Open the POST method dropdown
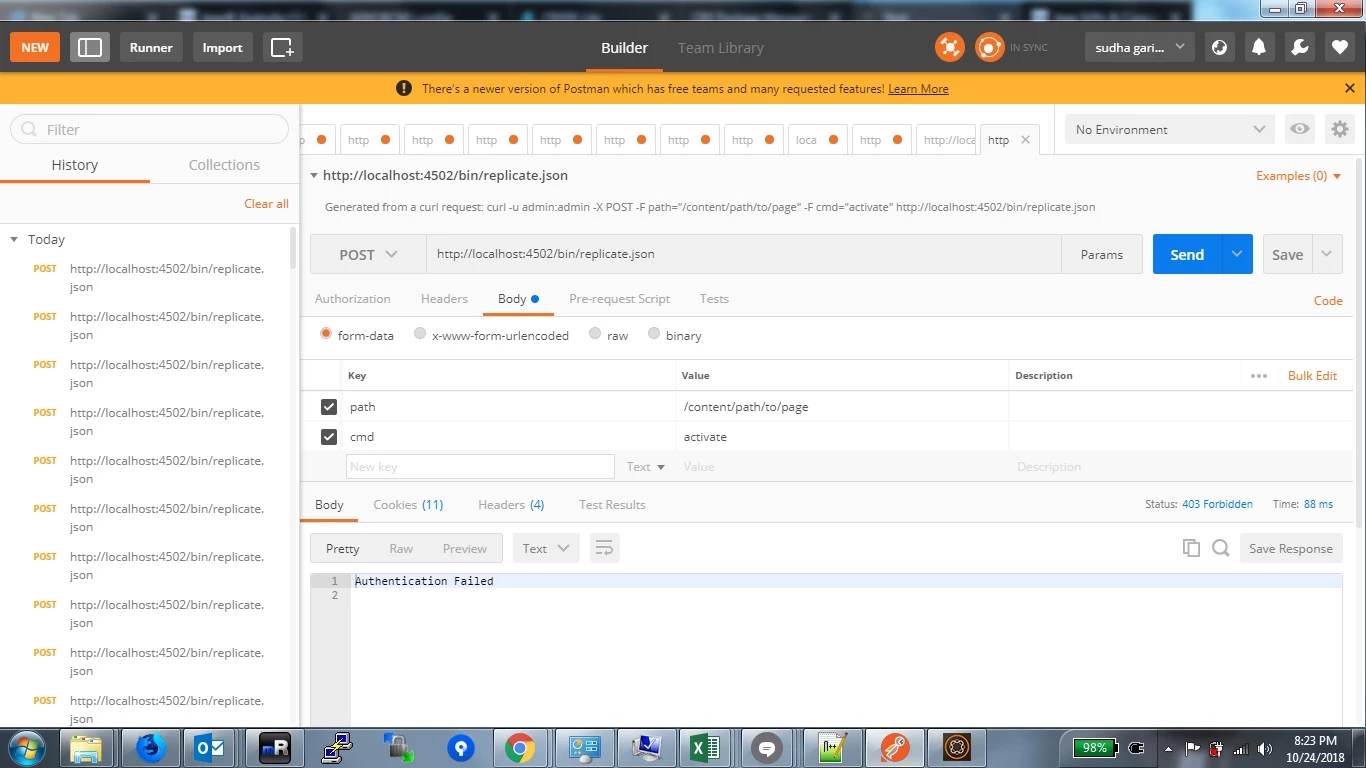Screen dimensions: 1366x768 [368, 254]
